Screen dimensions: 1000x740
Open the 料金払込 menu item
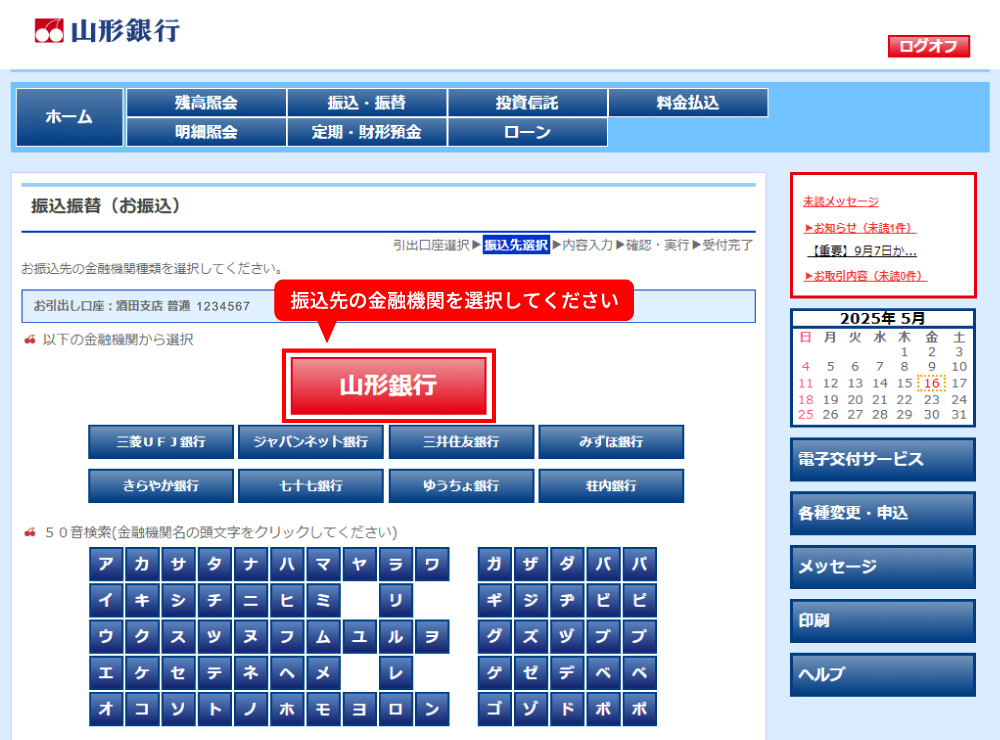[x=688, y=103]
